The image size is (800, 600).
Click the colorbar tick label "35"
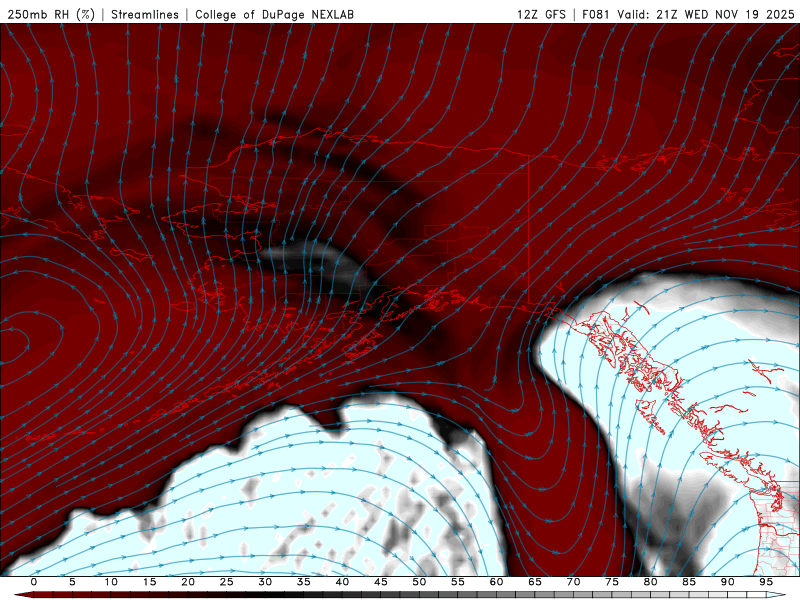click(304, 582)
